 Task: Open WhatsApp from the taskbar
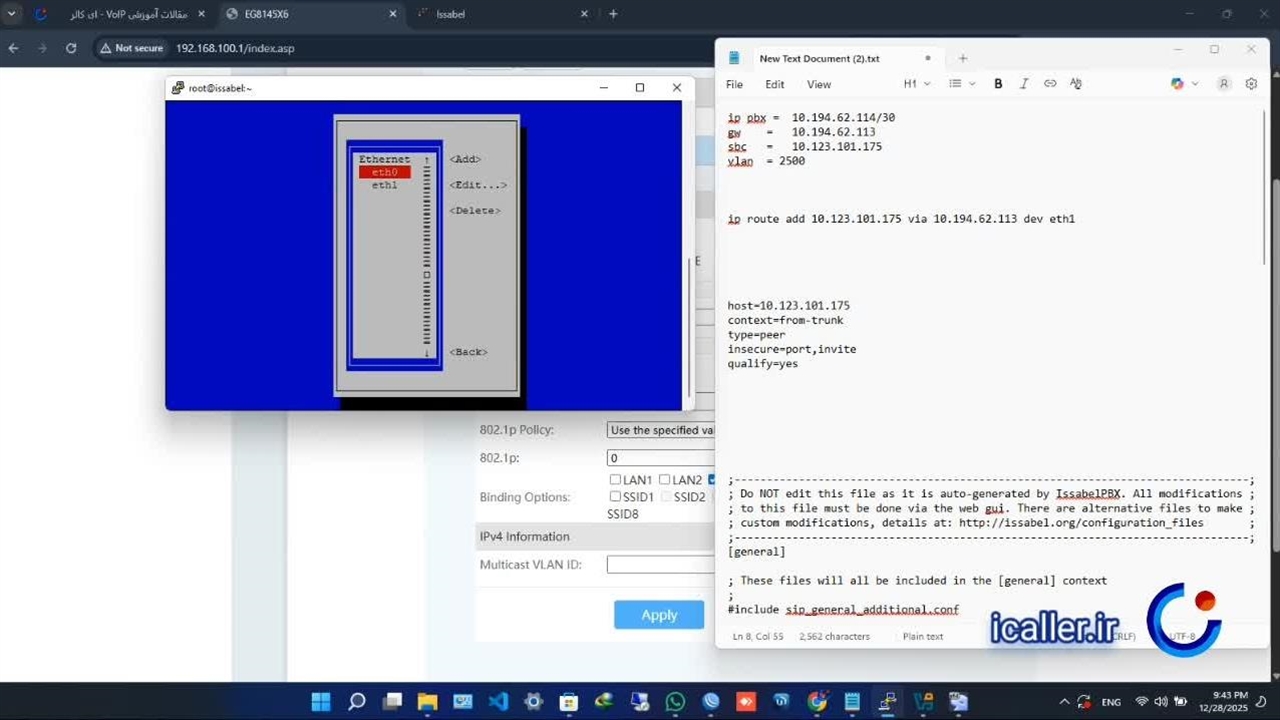click(675, 702)
